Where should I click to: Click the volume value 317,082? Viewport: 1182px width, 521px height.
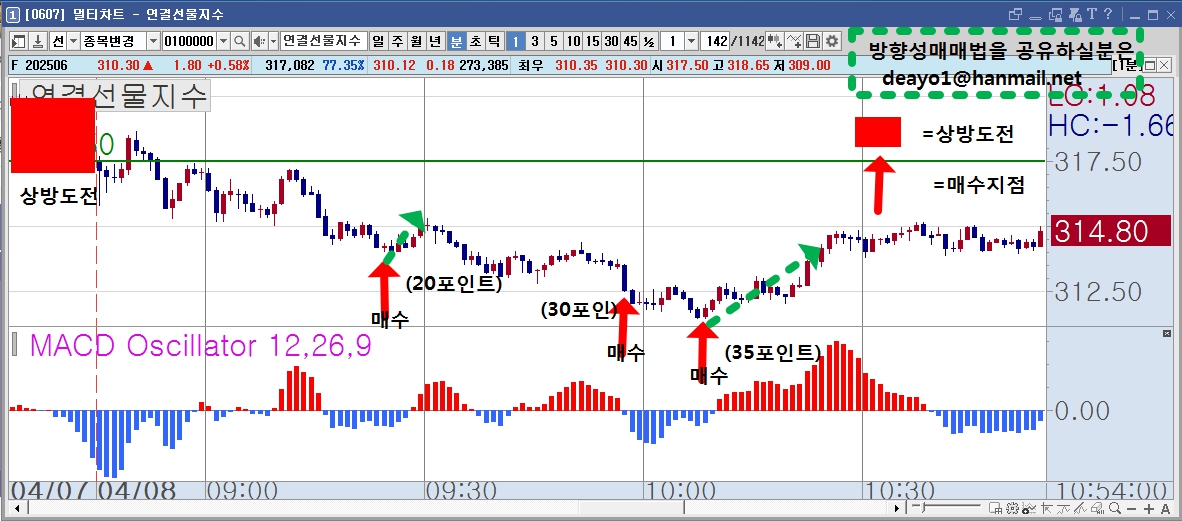point(289,66)
